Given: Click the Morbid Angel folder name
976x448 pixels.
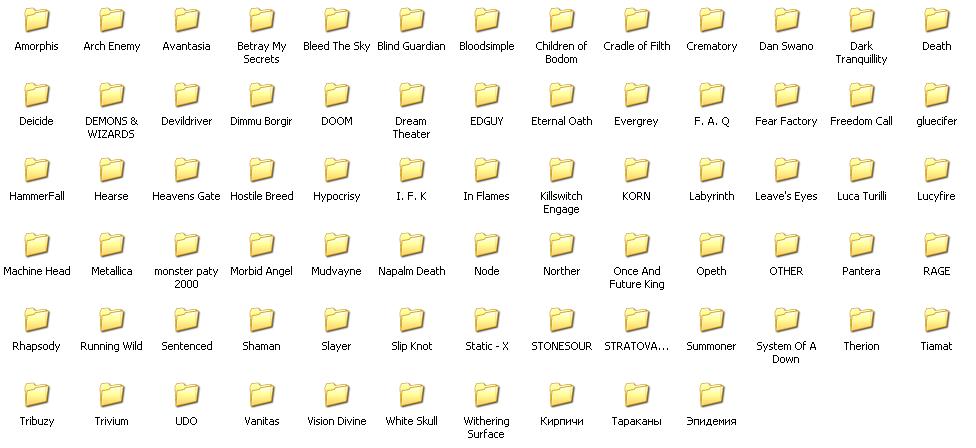Looking at the screenshot, I should tap(261, 271).
